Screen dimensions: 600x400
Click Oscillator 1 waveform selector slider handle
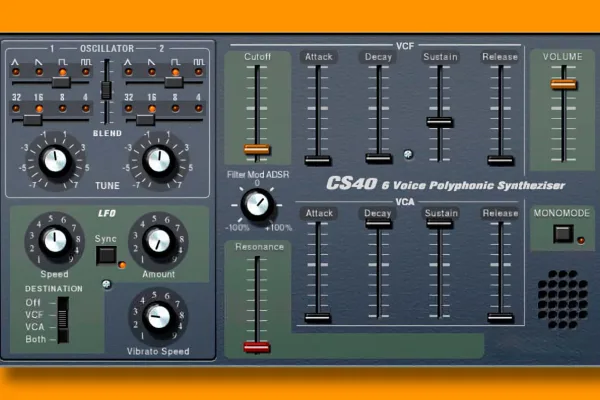point(61,82)
